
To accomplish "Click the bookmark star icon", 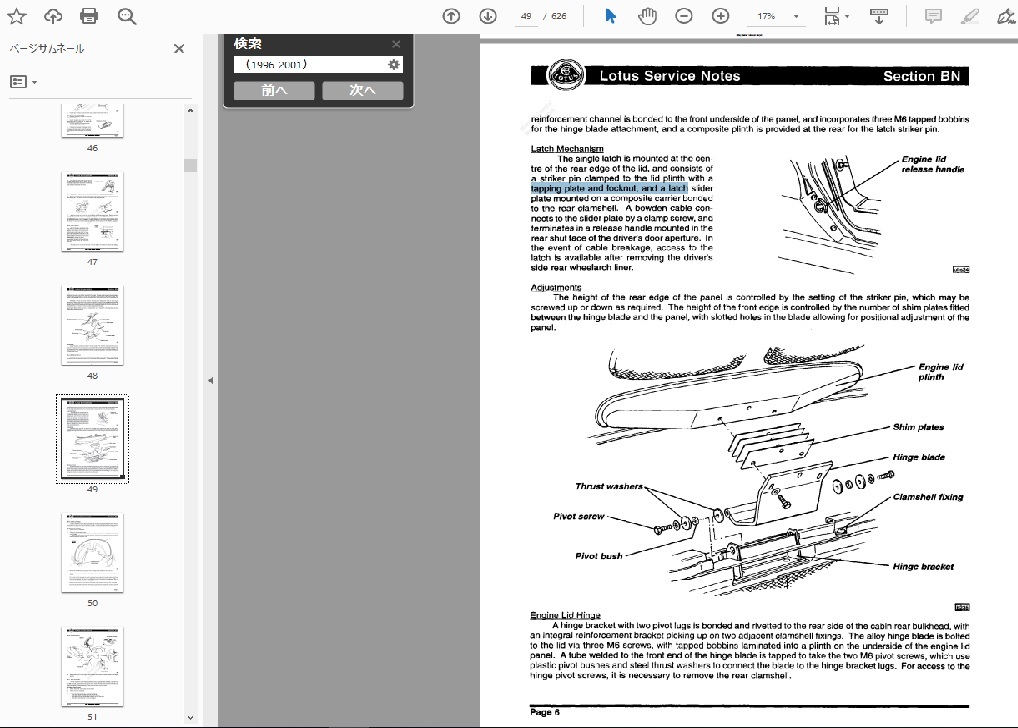I will [19, 16].
